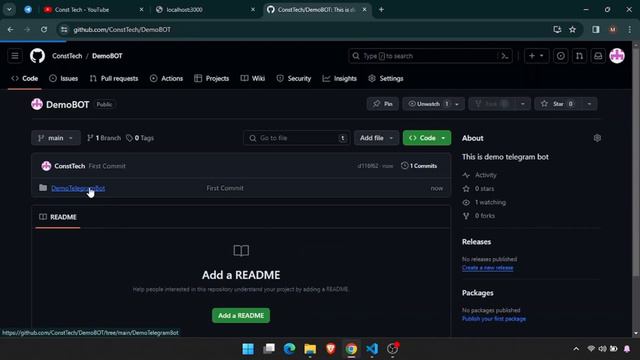Open the 0 forks link
This screenshot has width=640, height=360.
click(484, 216)
